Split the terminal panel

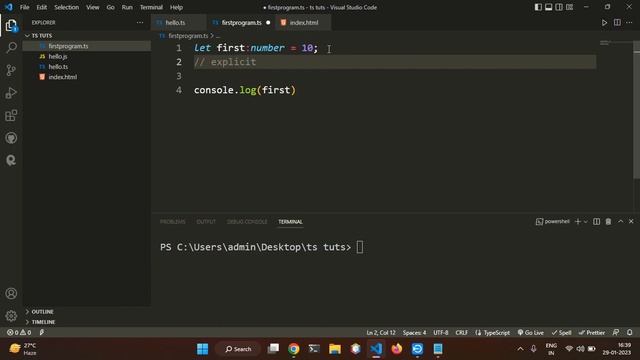(596, 222)
